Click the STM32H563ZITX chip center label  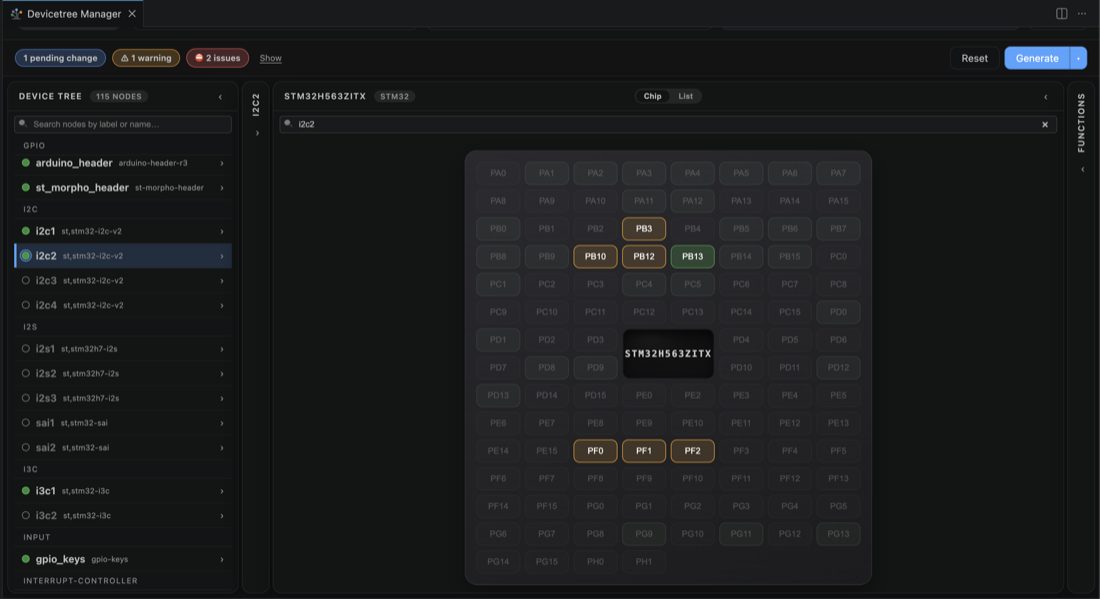(x=668, y=354)
